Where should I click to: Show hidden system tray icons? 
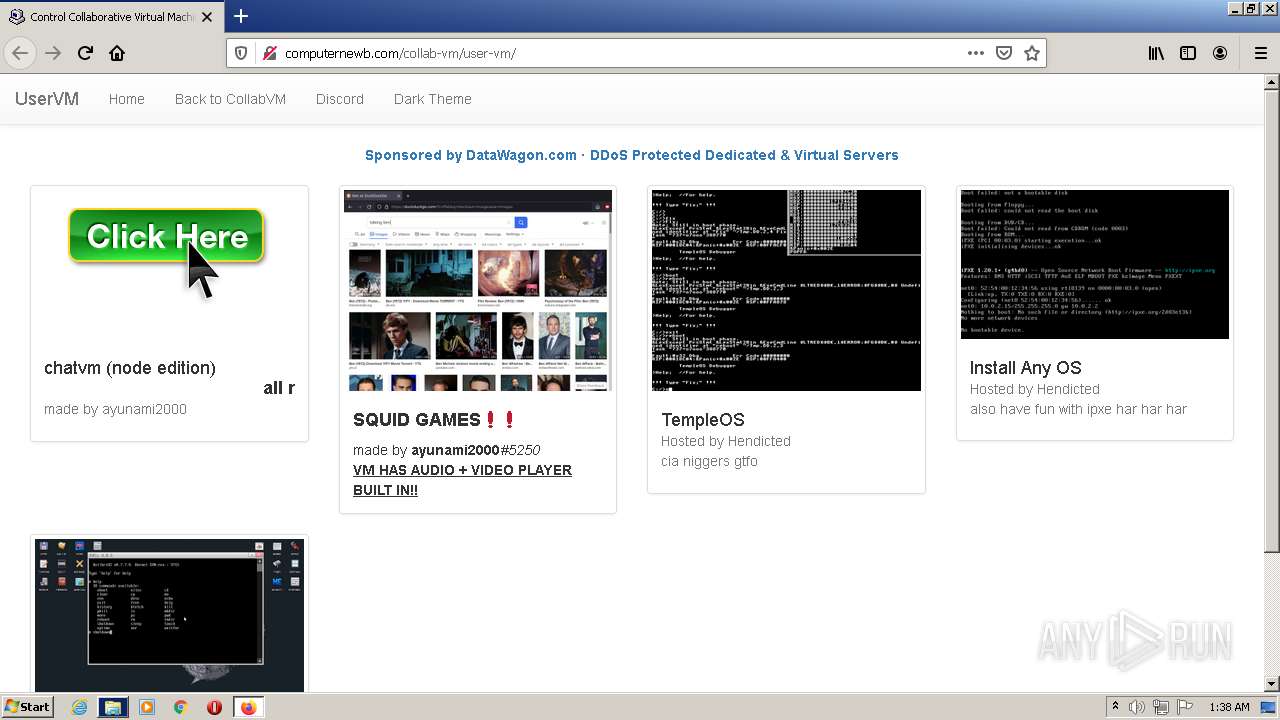coord(1115,707)
